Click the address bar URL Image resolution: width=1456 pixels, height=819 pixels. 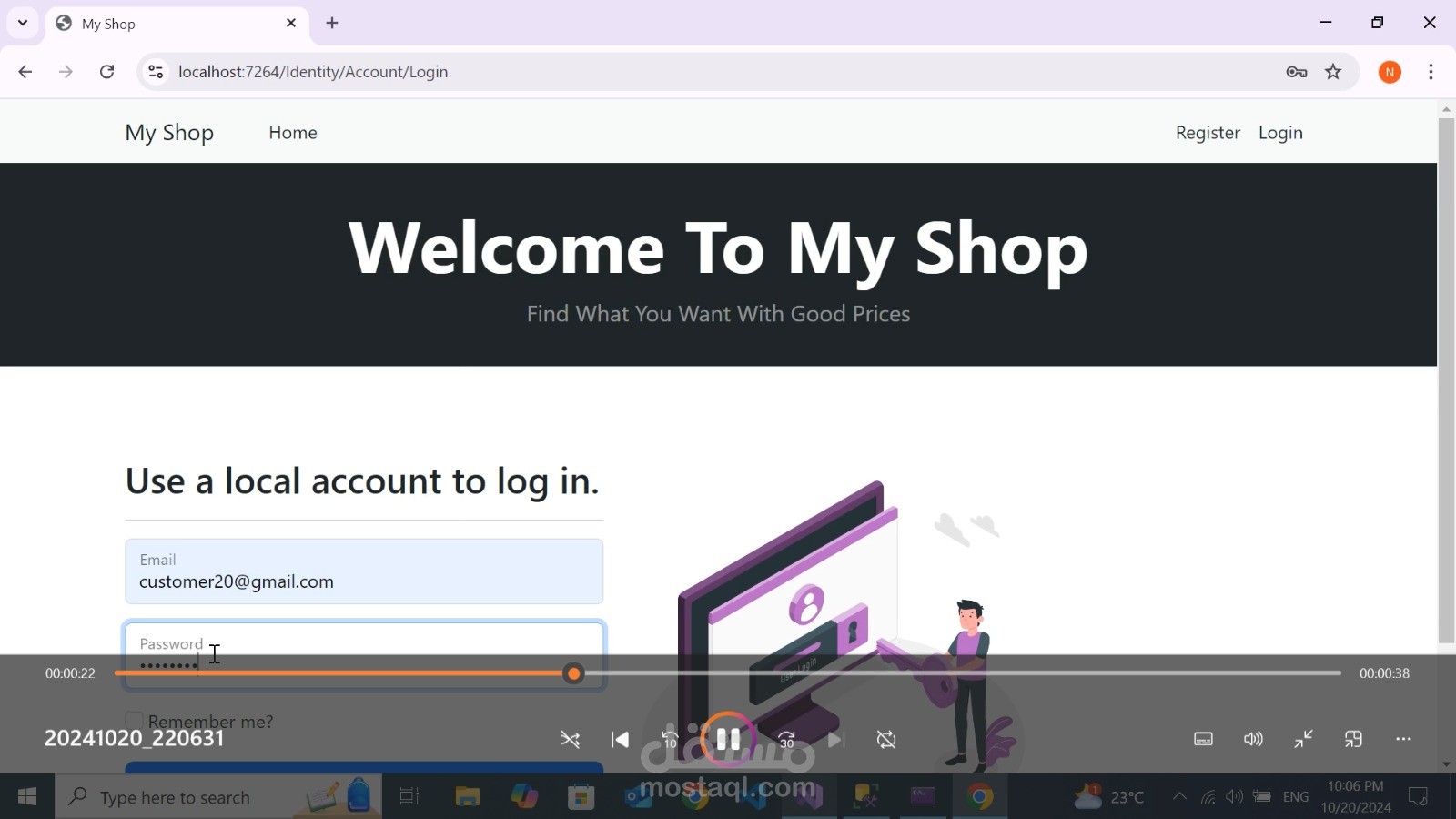click(313, 72)
